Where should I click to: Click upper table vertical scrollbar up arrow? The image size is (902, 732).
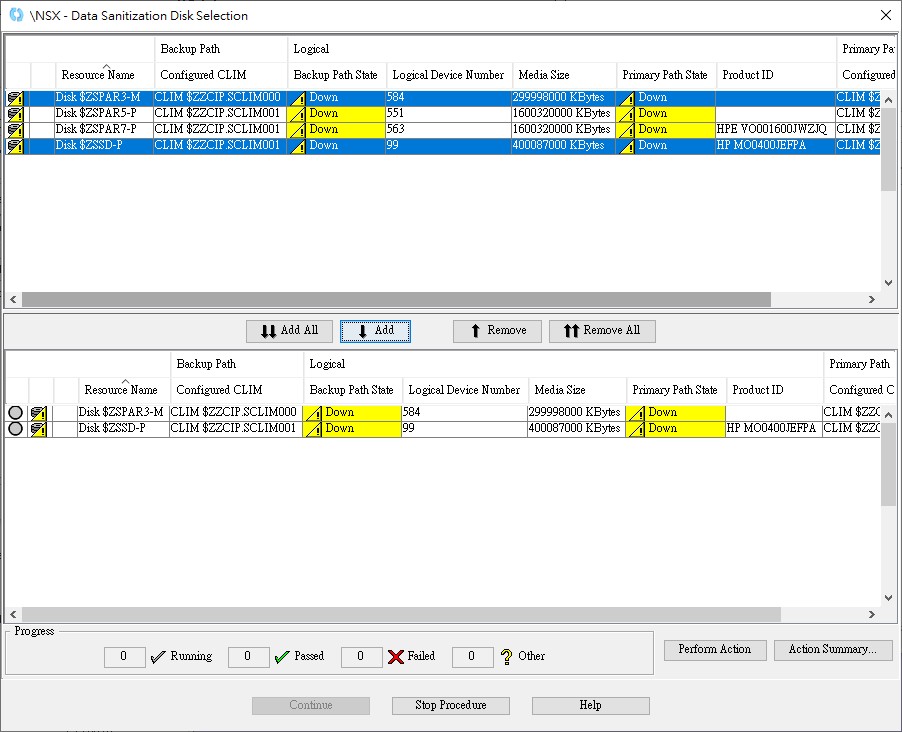tap(889, 100)
